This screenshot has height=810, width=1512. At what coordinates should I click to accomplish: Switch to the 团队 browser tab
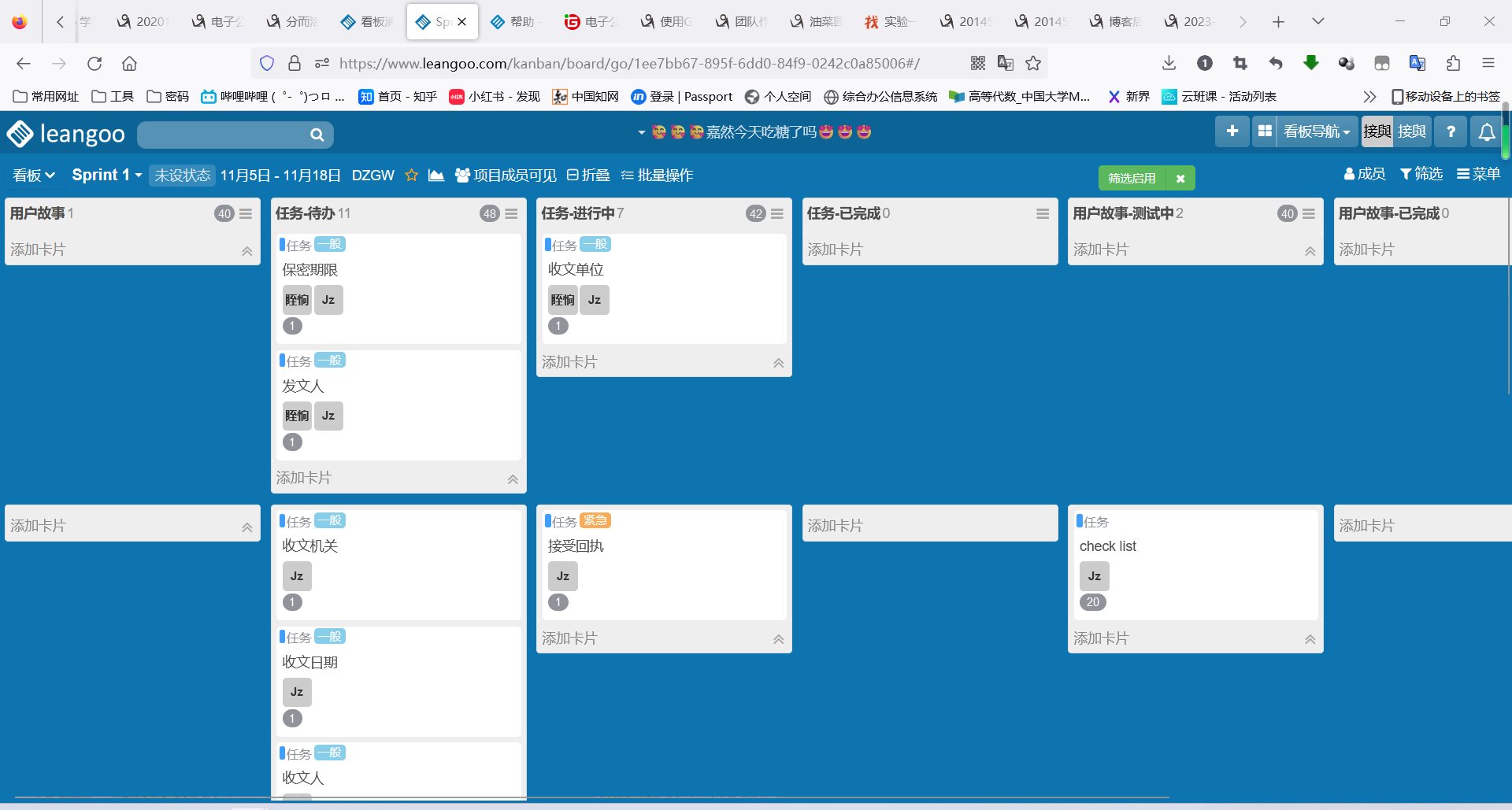(741, 21)
